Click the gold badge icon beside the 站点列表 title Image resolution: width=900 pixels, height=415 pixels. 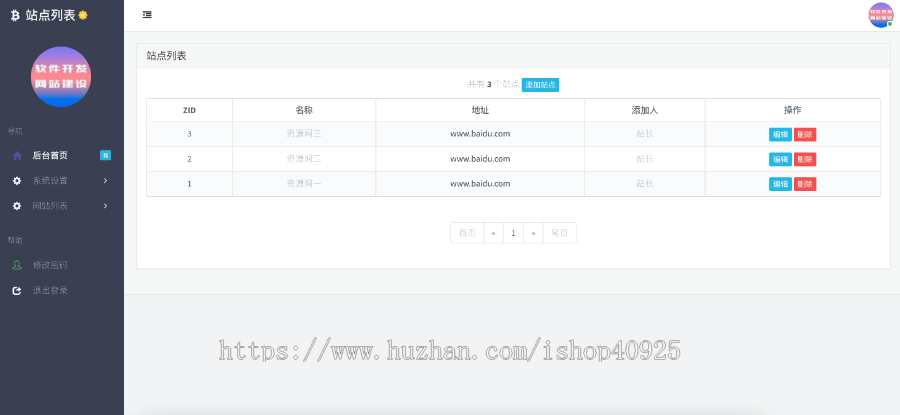[x=83, y=15]
